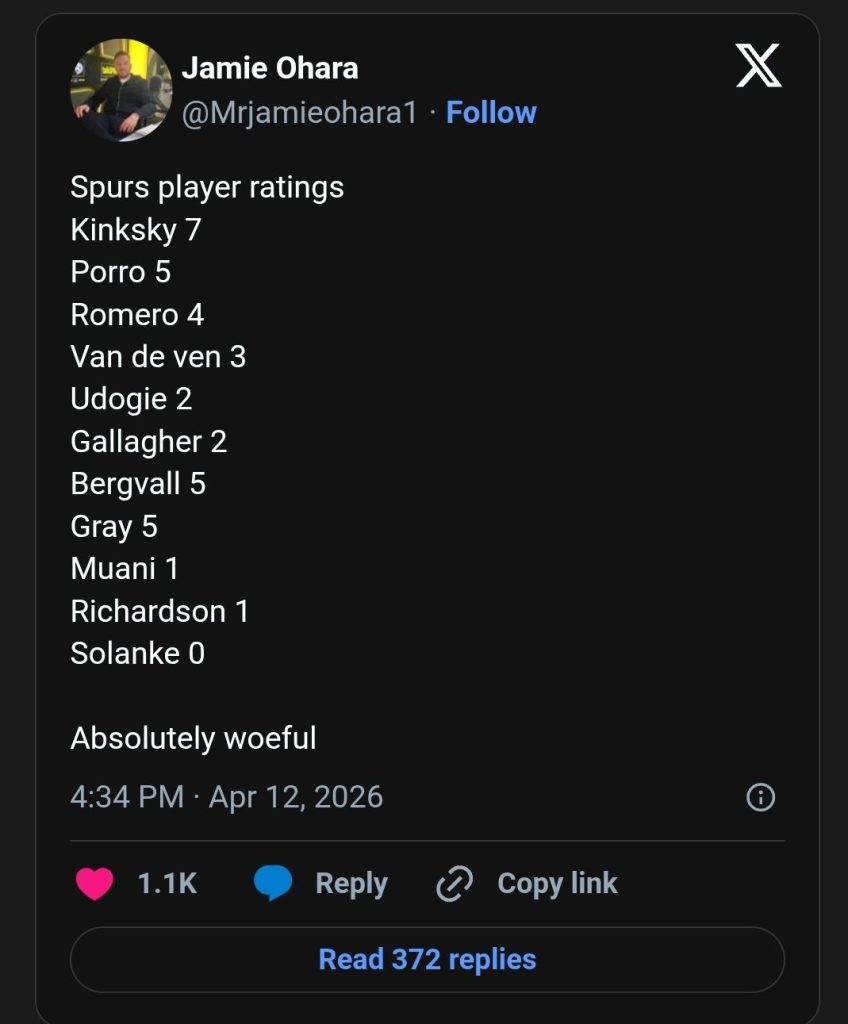Click the 'Richardson 1' rating line
Image resolution: width=848 pixels, height=1024 pixels.
pyautogui.click(x=160, y=611)
